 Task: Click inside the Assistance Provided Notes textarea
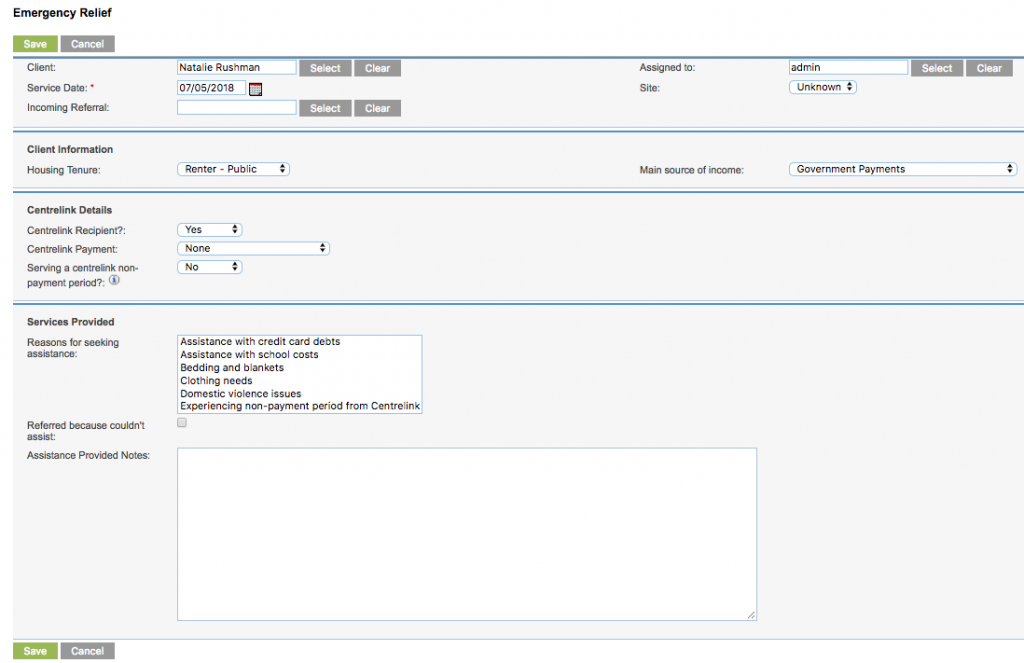pyautogui.click(x=467, y=533)
